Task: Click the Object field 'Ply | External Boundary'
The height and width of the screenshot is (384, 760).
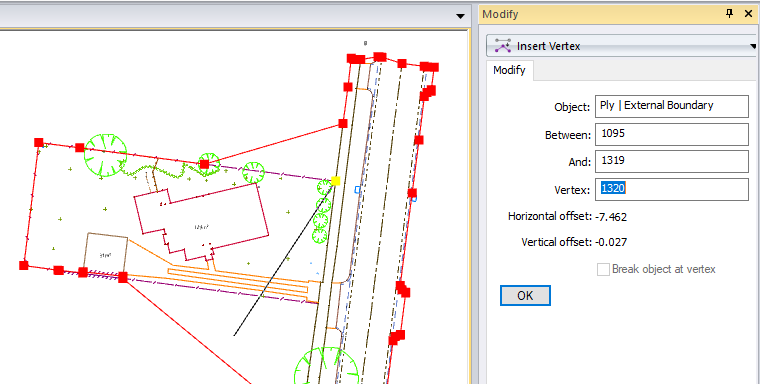Action: click(x=672, y=106)
